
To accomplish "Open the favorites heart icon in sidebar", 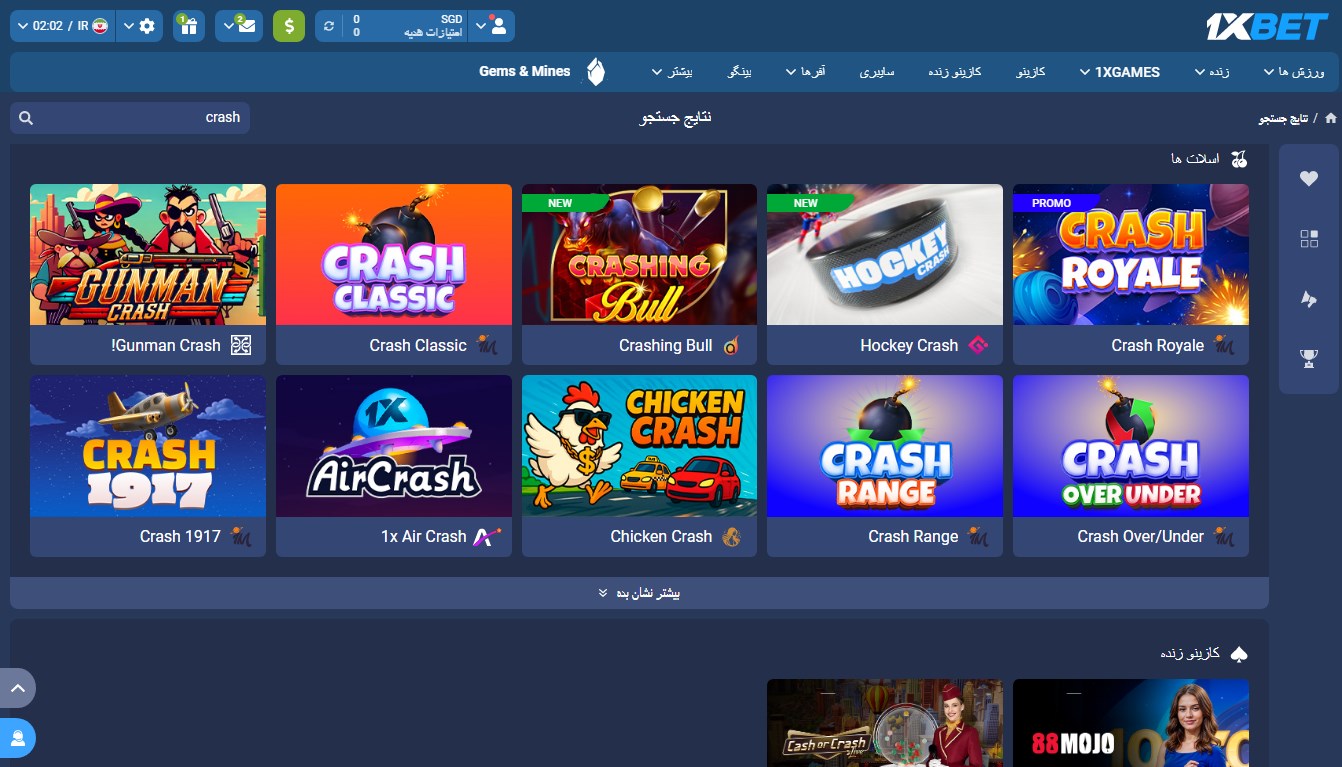I will (x=1309, y=179).
